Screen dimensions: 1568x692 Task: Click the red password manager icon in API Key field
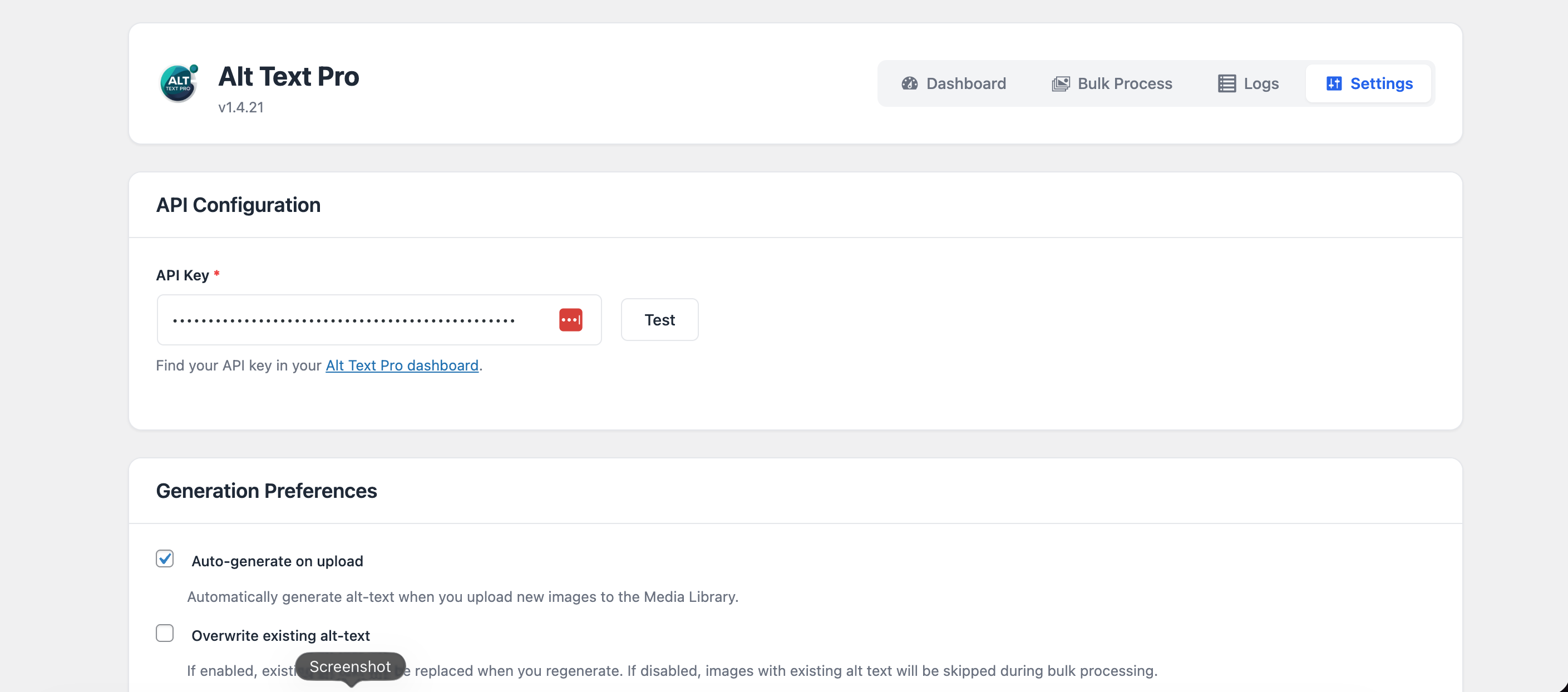pyautogui.click(x=570, y=319)
